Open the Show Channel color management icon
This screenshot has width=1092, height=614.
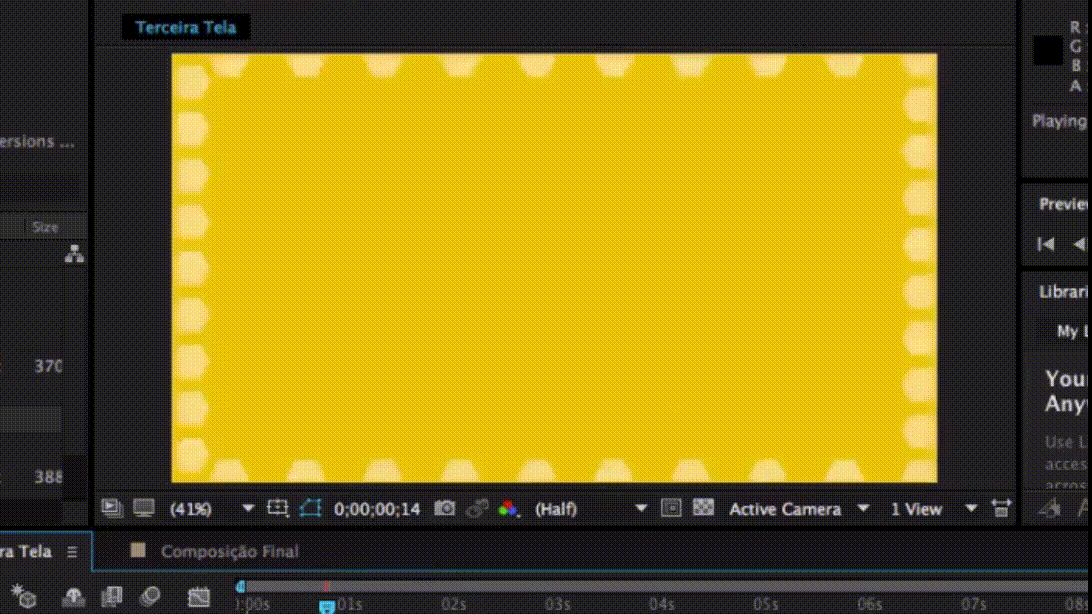click(x=509, y=509)
